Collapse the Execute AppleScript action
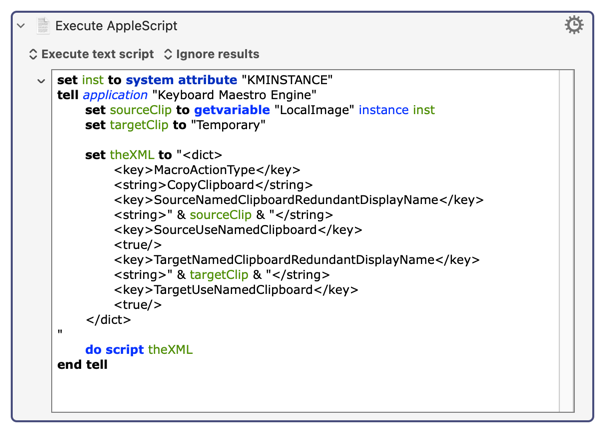Image resolution: width=605 pixels, height=436 pixels. coord(21,26)
